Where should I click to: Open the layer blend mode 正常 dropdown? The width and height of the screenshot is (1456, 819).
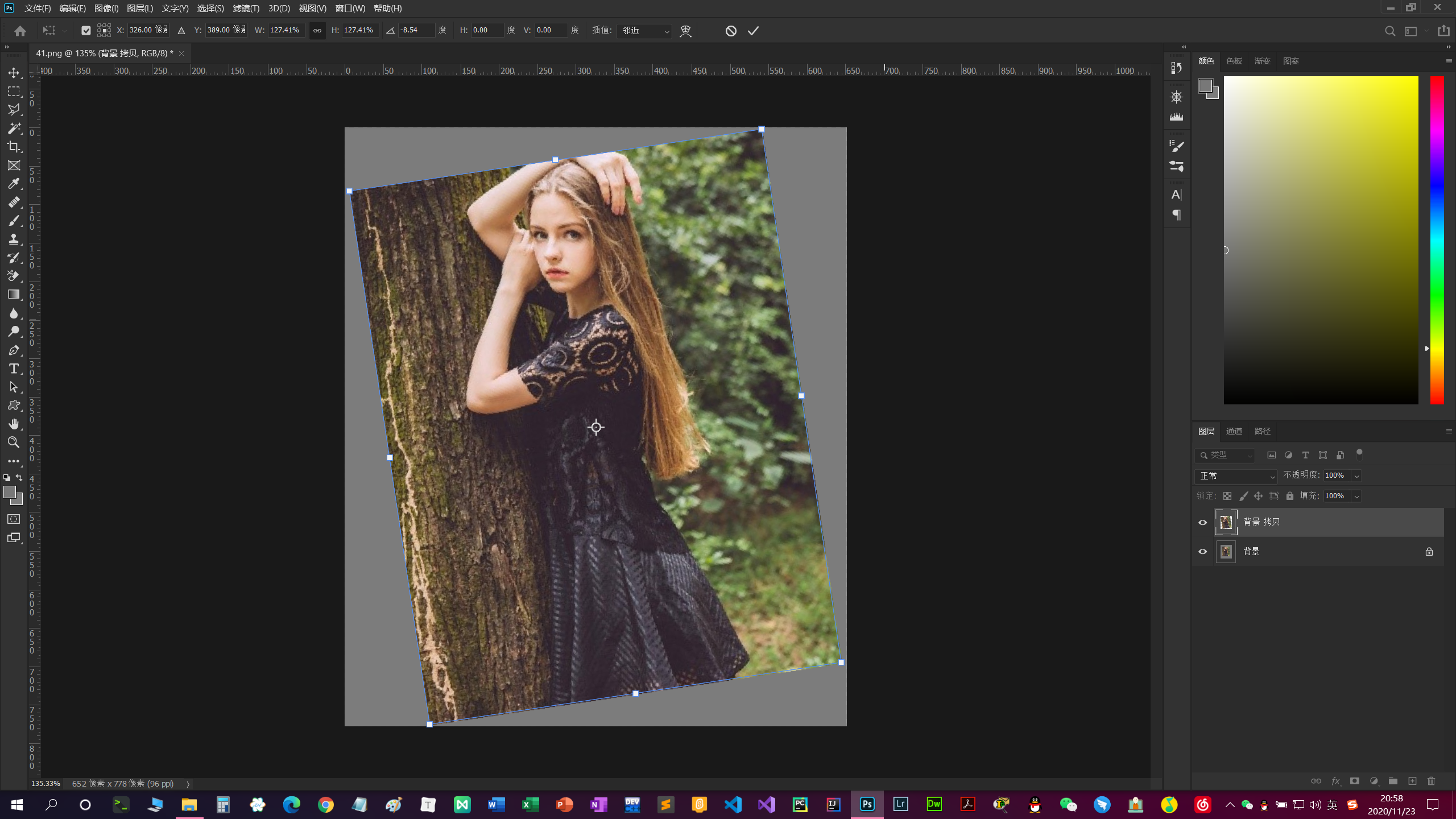[1236, 476]
